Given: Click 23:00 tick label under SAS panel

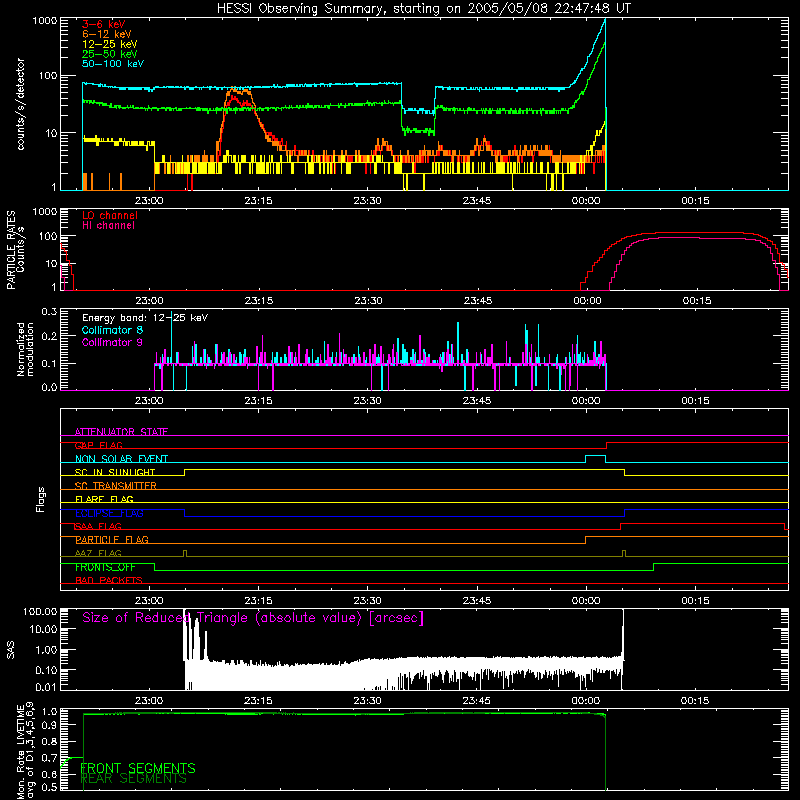Looking at the screenshot, I should tap(149, 701).
